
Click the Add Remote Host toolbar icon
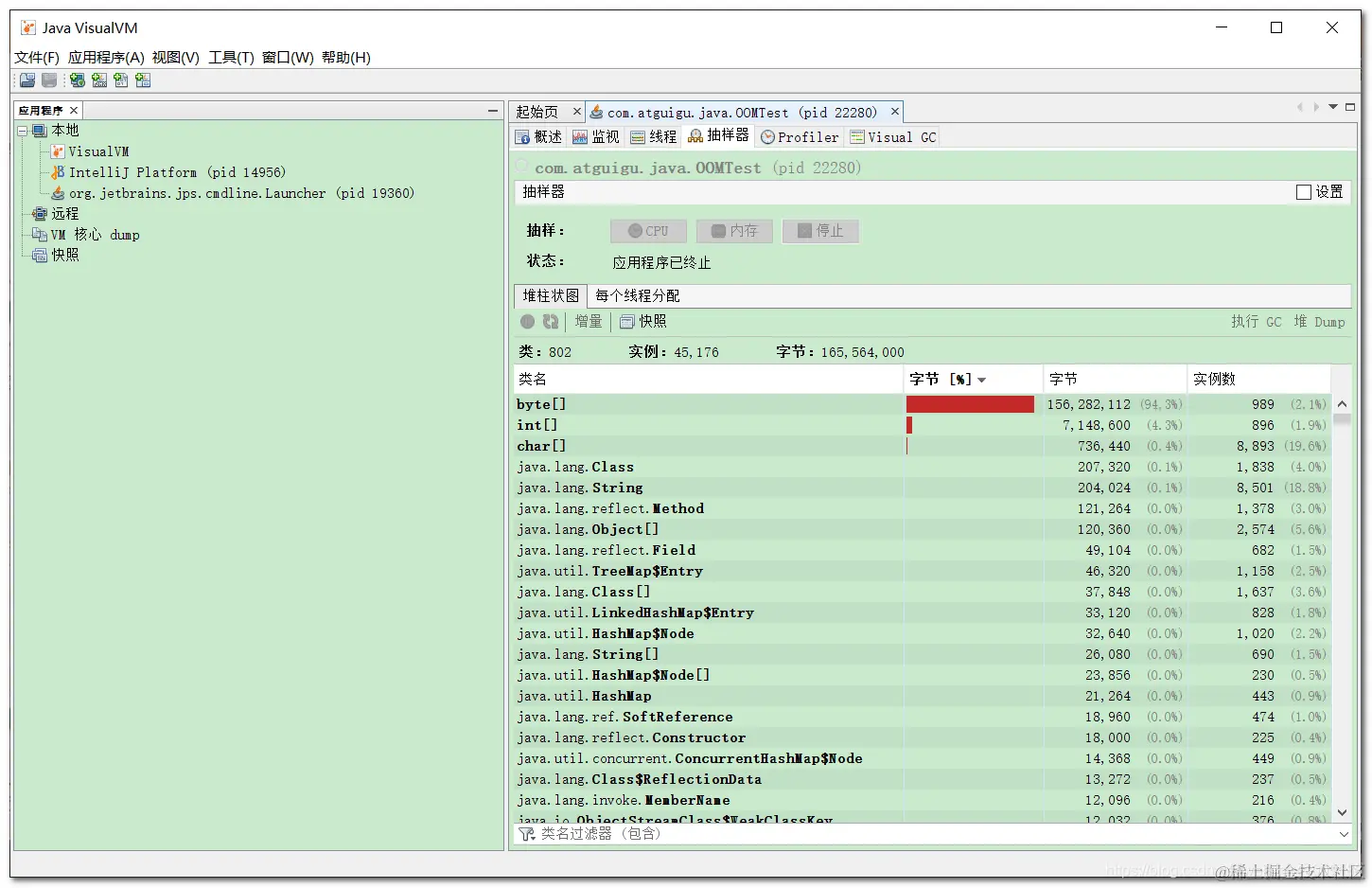pos(78,80)
